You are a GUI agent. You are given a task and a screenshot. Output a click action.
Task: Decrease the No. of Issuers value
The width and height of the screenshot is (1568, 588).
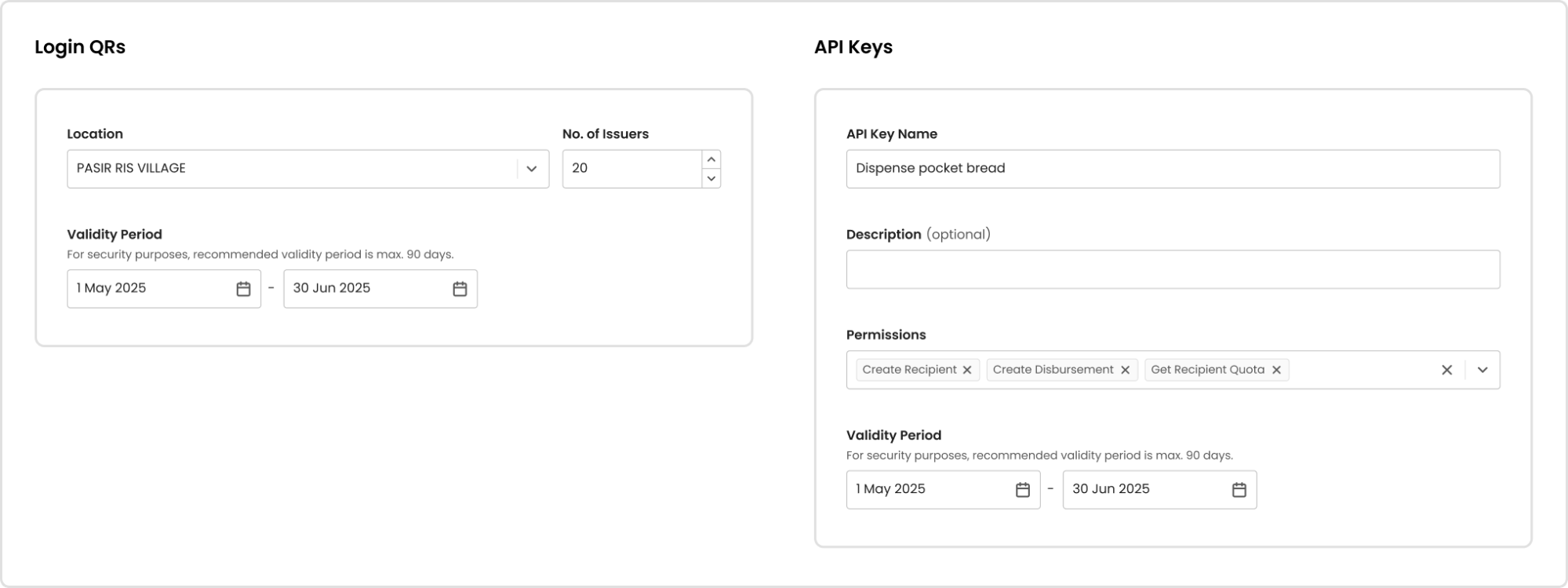click(x=711, y=178)
